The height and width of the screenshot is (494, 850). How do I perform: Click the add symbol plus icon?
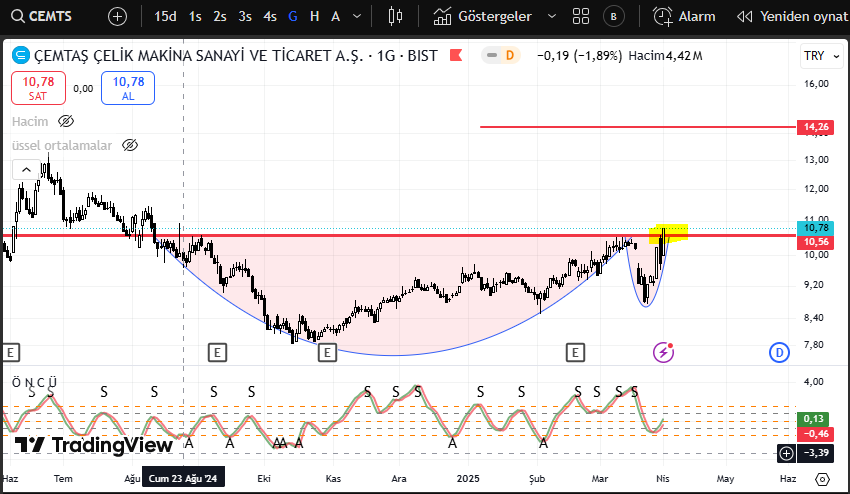[x=117, y=16]
